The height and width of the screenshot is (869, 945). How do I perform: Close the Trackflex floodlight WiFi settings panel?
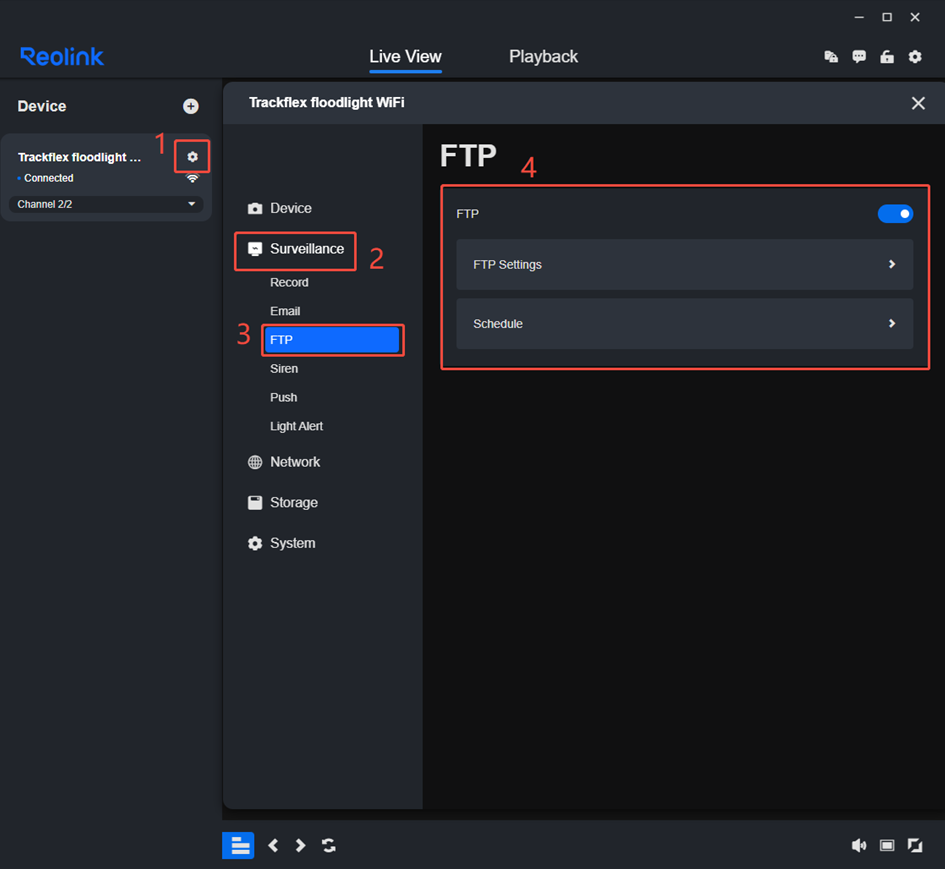click(918, 103)
